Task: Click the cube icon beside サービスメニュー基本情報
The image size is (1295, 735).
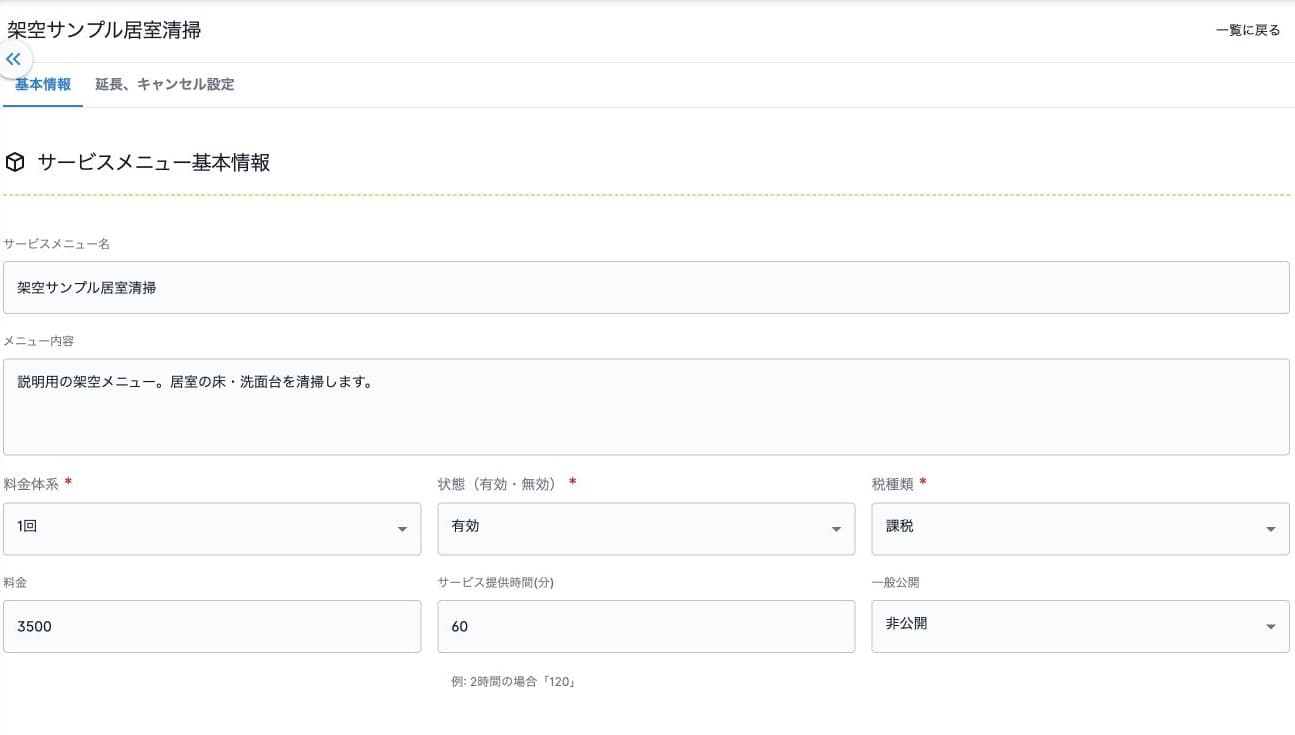Action: pyautogui.click(x=15, y=162)
